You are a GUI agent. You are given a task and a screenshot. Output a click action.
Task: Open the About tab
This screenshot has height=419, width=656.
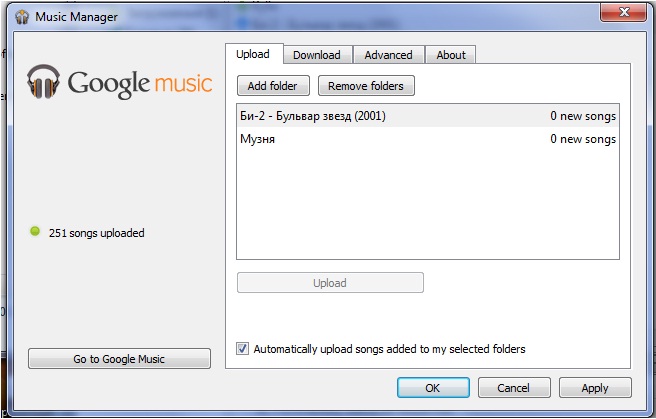[451, 55]
